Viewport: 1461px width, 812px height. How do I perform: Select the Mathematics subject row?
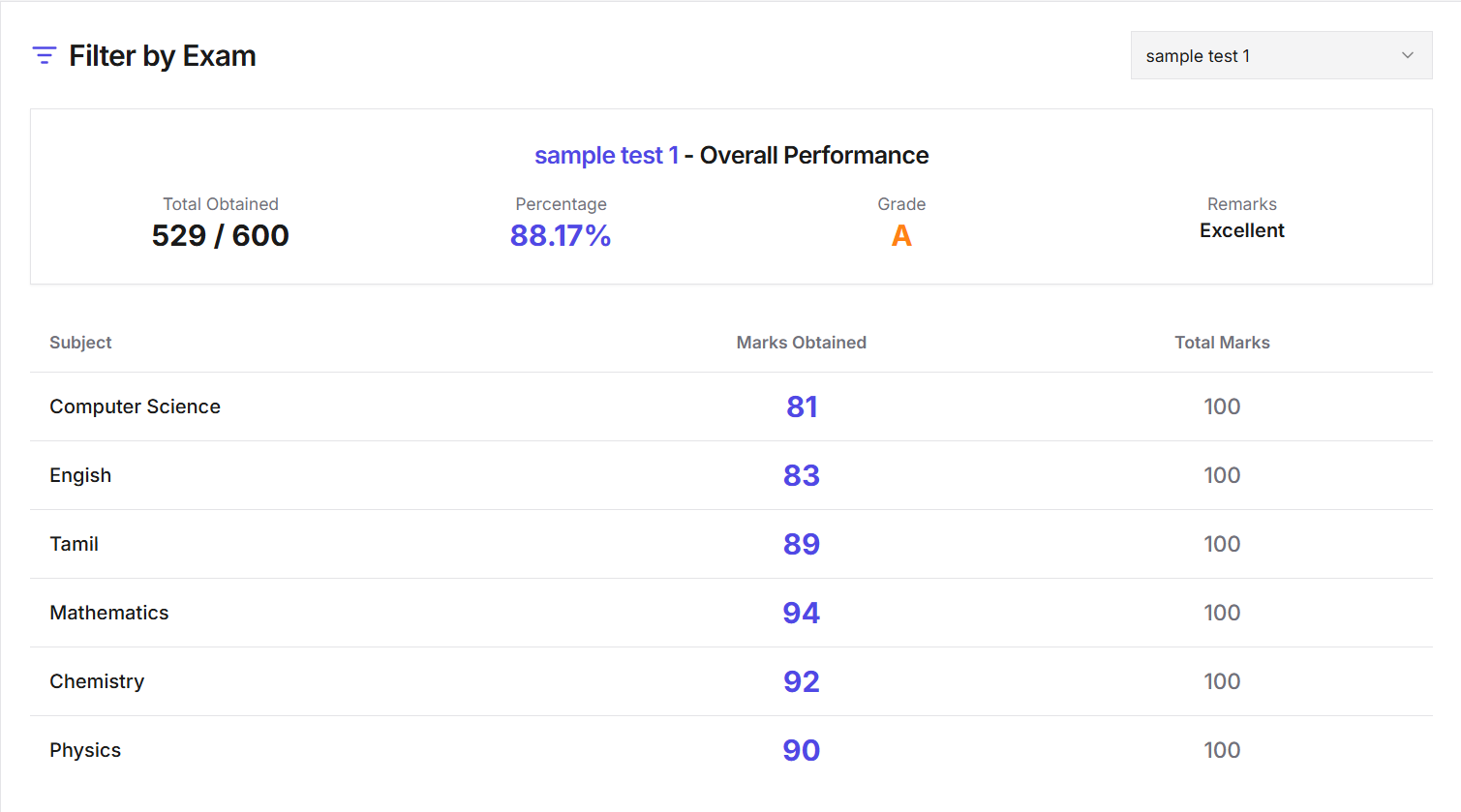108,613
